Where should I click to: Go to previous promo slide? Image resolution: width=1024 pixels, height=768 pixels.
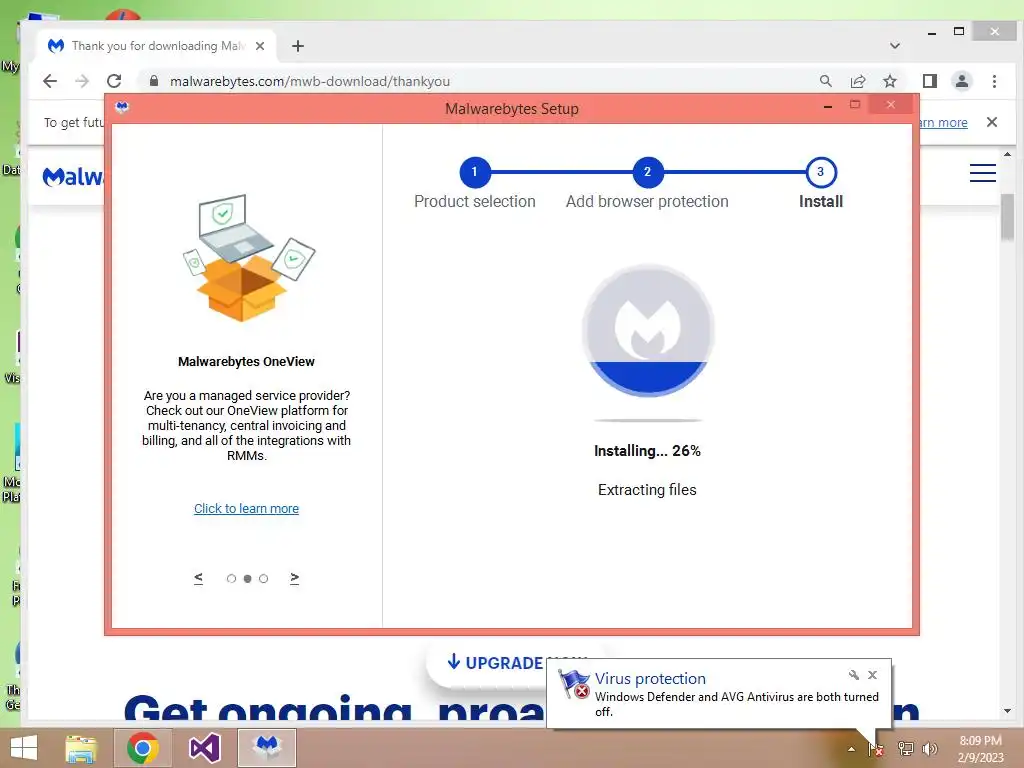pos(199,578)
